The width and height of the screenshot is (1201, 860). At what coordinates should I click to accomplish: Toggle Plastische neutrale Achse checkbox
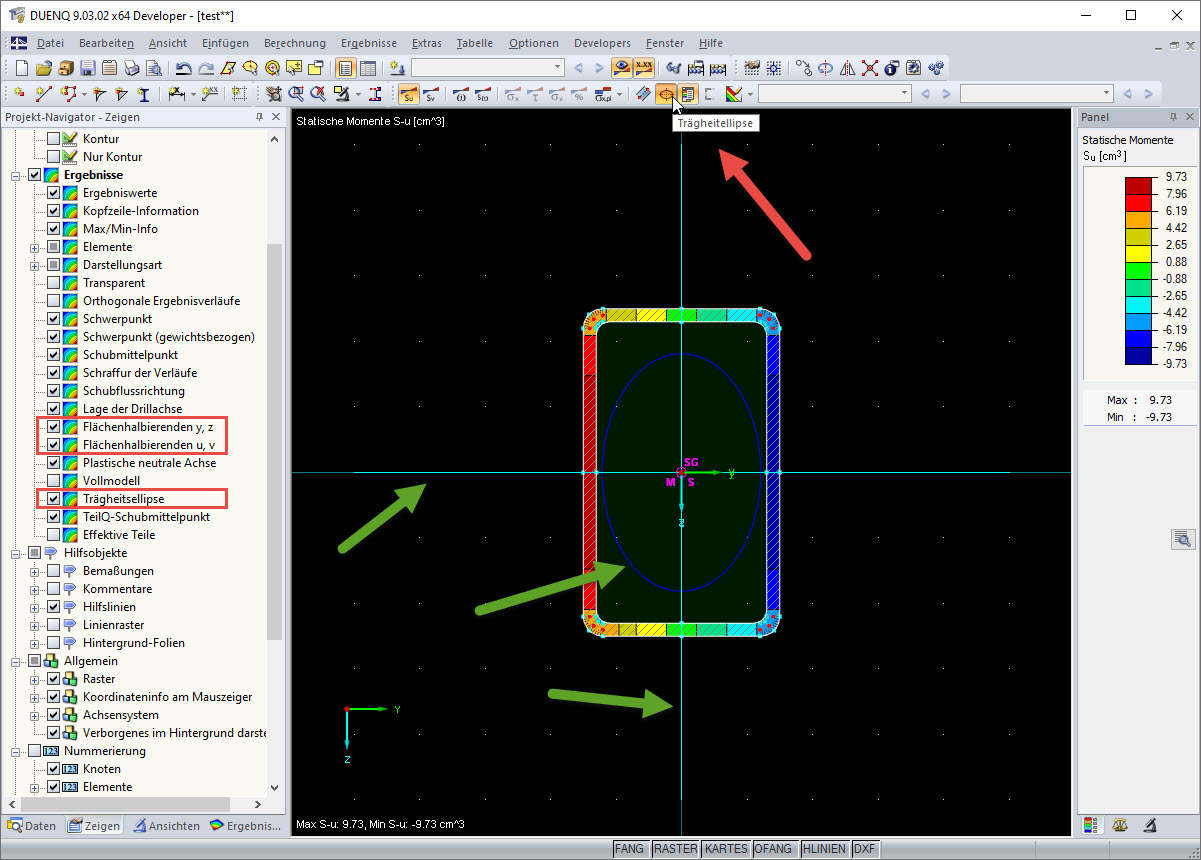(x=54, y=463)
